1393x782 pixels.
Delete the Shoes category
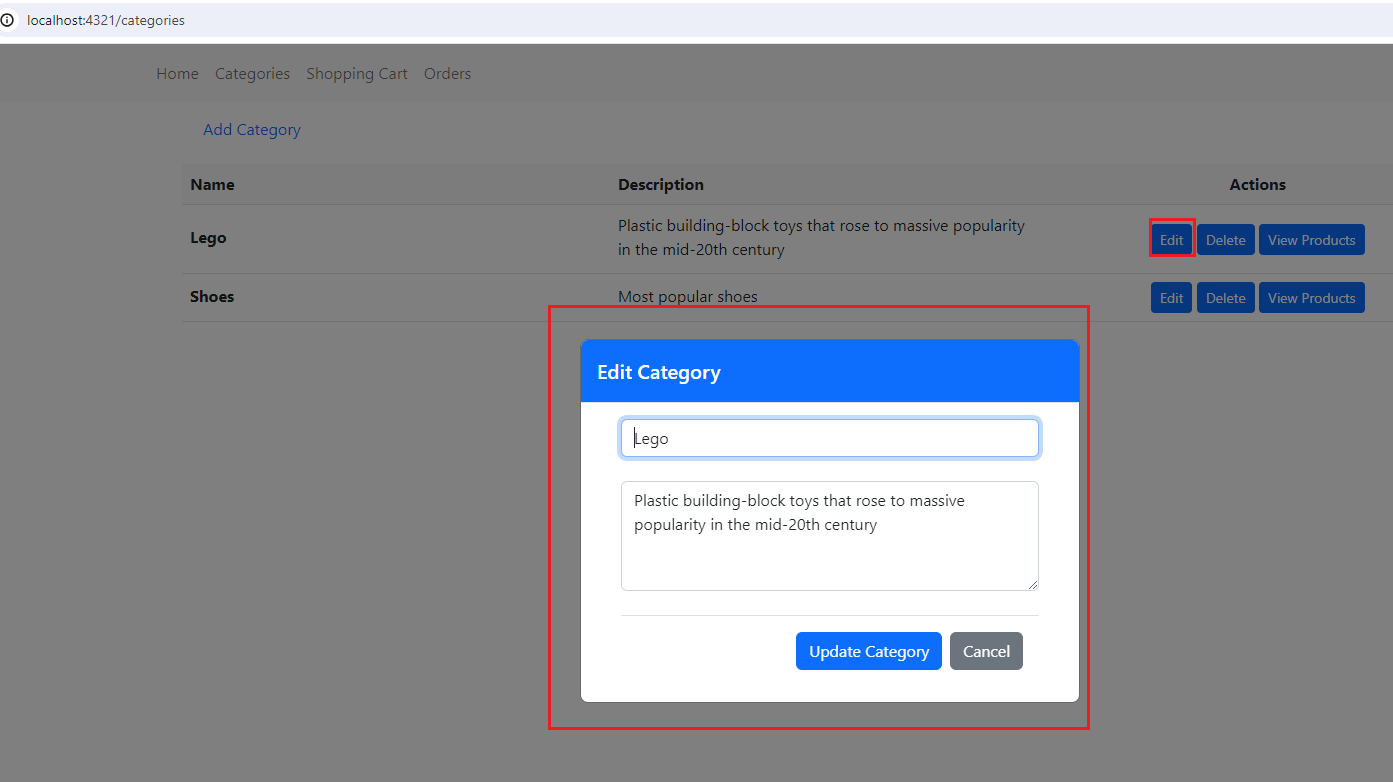click(x=1226, y=297)
